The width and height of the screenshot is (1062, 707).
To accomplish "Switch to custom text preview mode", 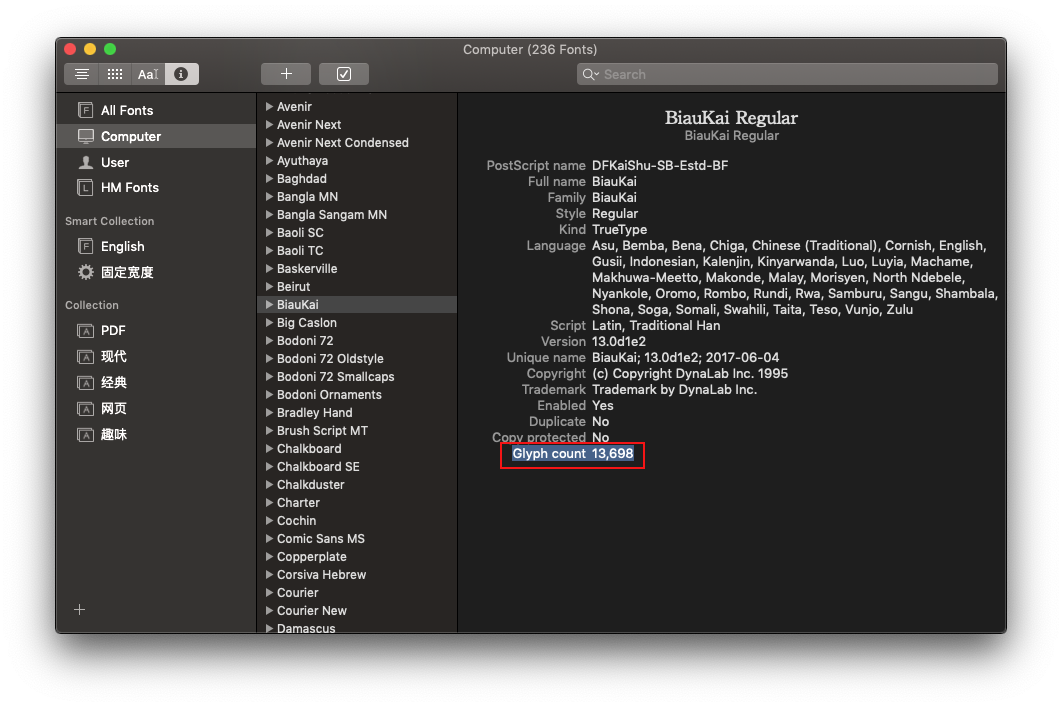I will [148, 74].
